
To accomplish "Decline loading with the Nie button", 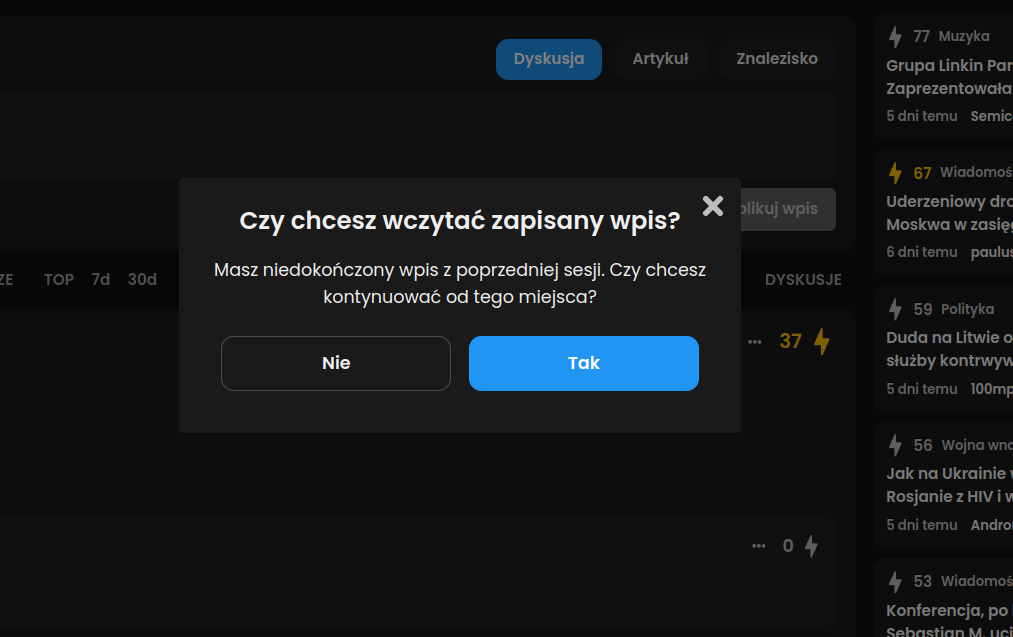I will [x=336, y=363].
